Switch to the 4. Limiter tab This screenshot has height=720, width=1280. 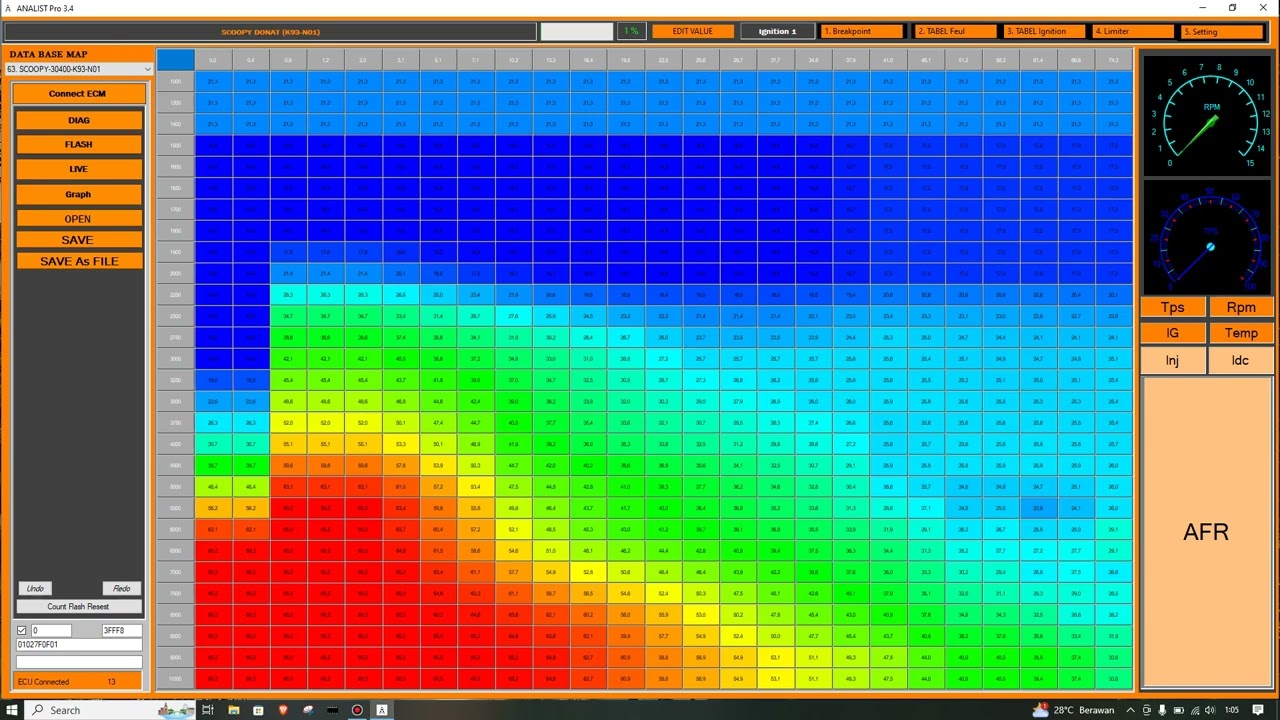click(1133, 31)
